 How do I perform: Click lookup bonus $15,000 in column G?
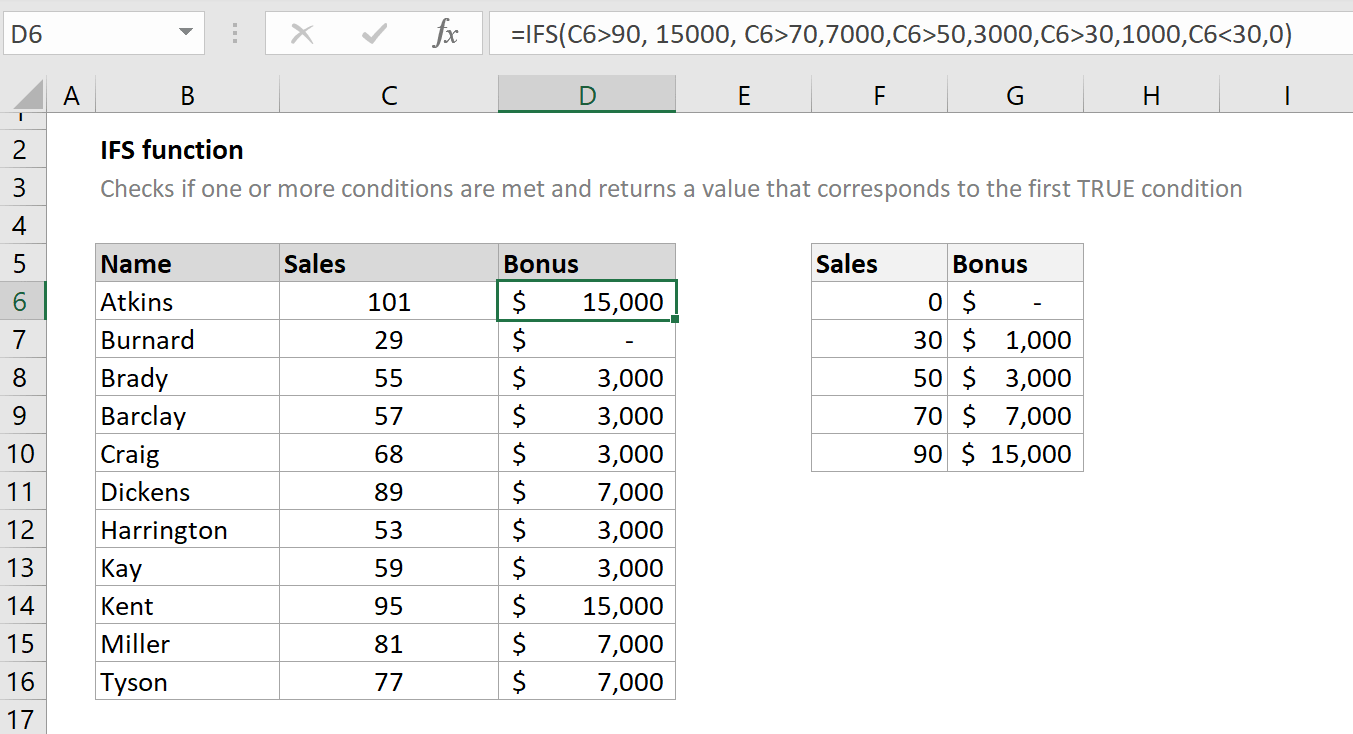(x=1015, y=454)
